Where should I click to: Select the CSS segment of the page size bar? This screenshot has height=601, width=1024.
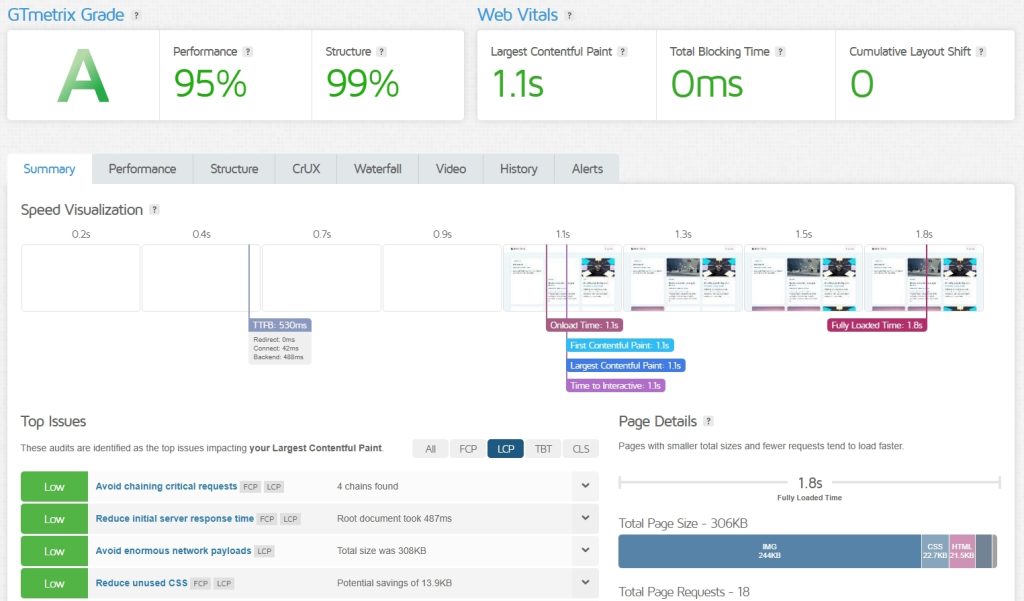point(934,551)
